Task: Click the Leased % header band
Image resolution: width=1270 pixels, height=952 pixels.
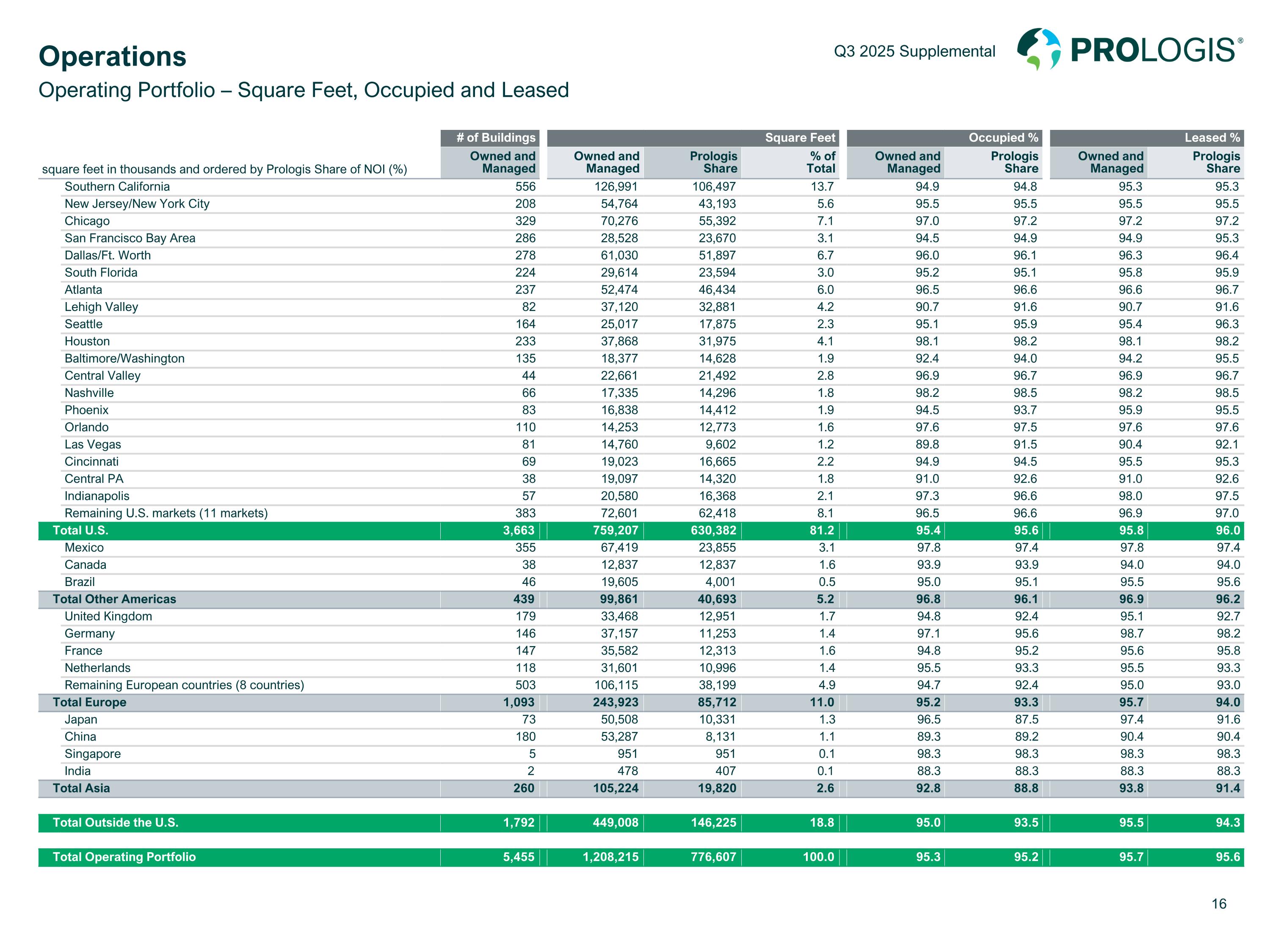Action: point(1212,138)
